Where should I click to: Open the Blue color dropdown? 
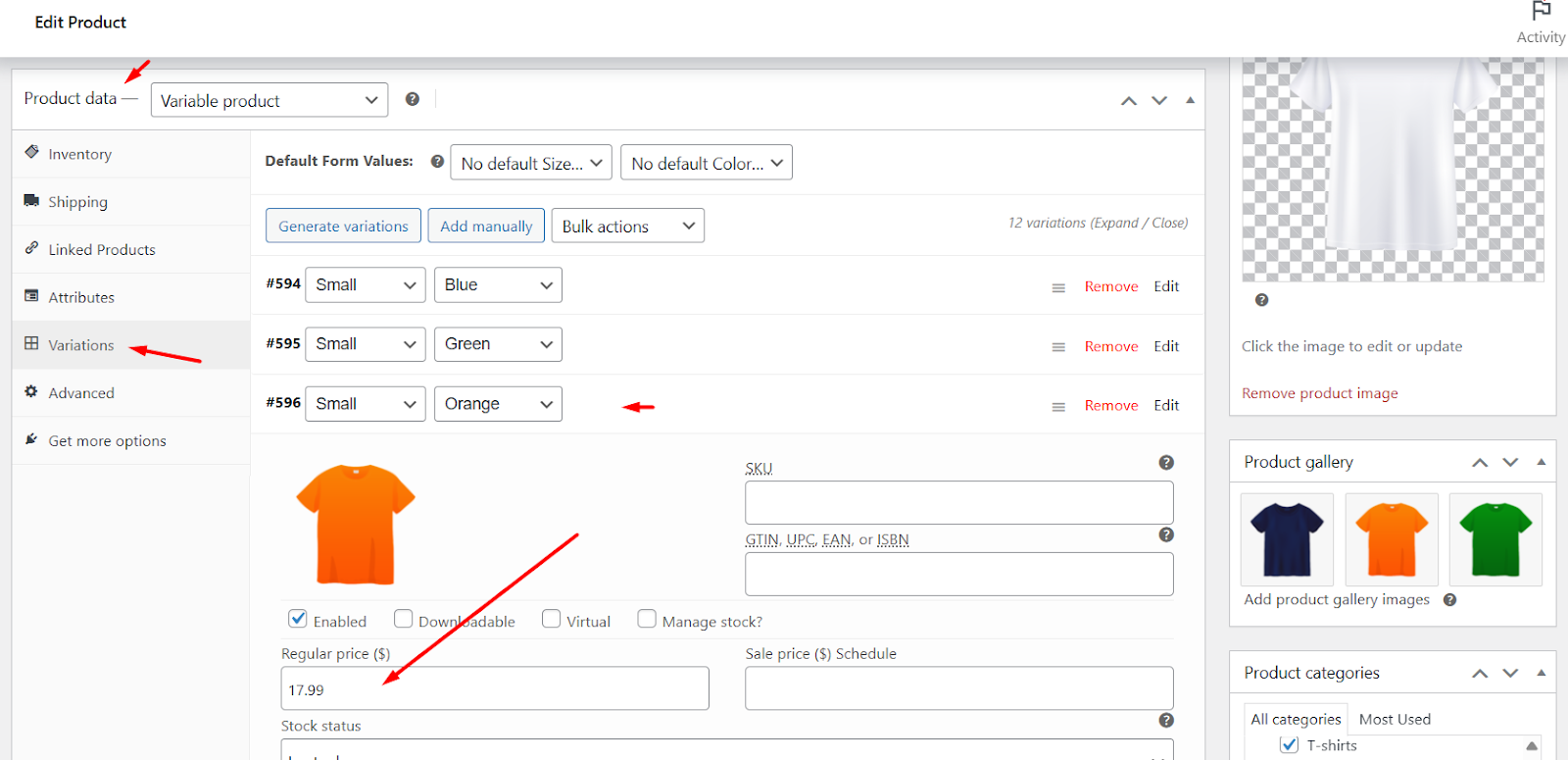click(498, 285)
